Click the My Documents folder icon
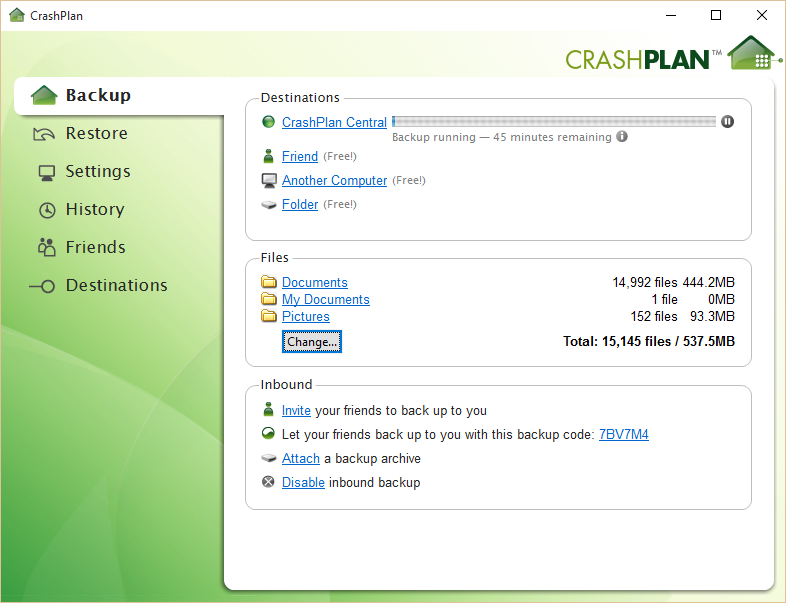The image size is (786, 603). click(x=269, y=299)
